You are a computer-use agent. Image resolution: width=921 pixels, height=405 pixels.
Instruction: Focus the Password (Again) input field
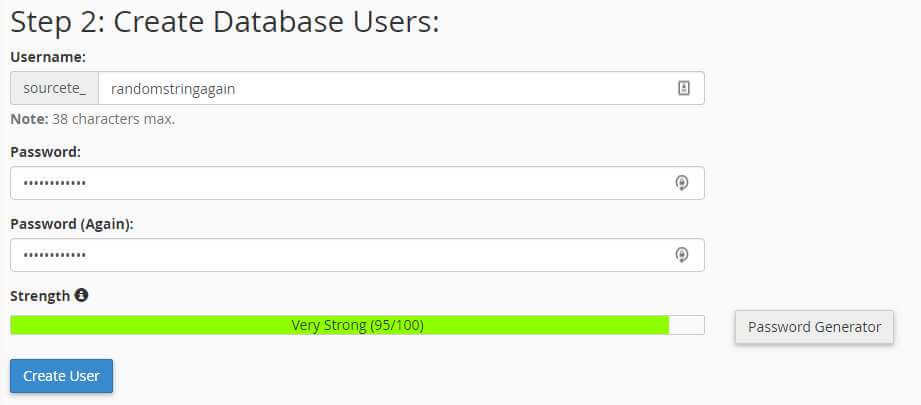click(357, 255)
